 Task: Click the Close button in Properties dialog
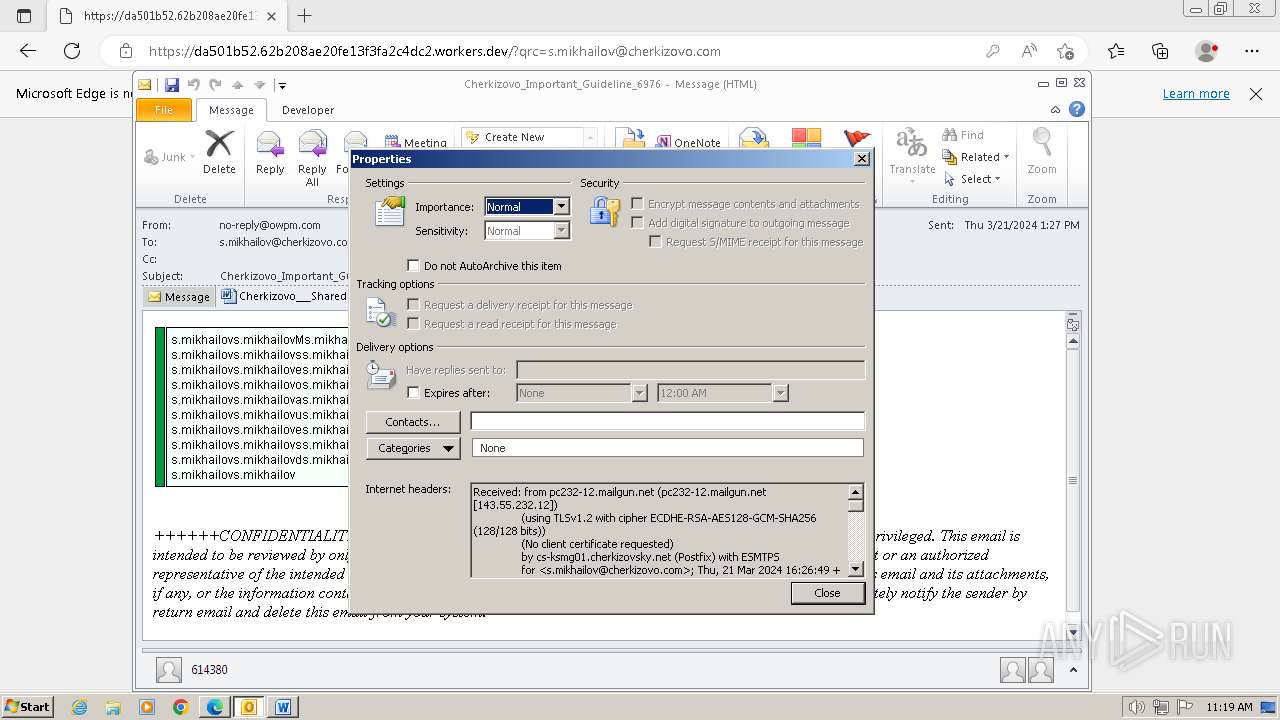tap(827, 593)
